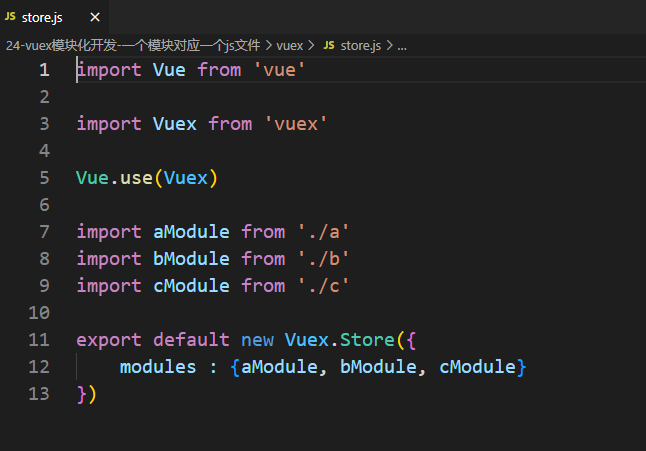646x451 pixels.
Task: Click the closing }) on line 13
Action: click(x=87, y=394)
